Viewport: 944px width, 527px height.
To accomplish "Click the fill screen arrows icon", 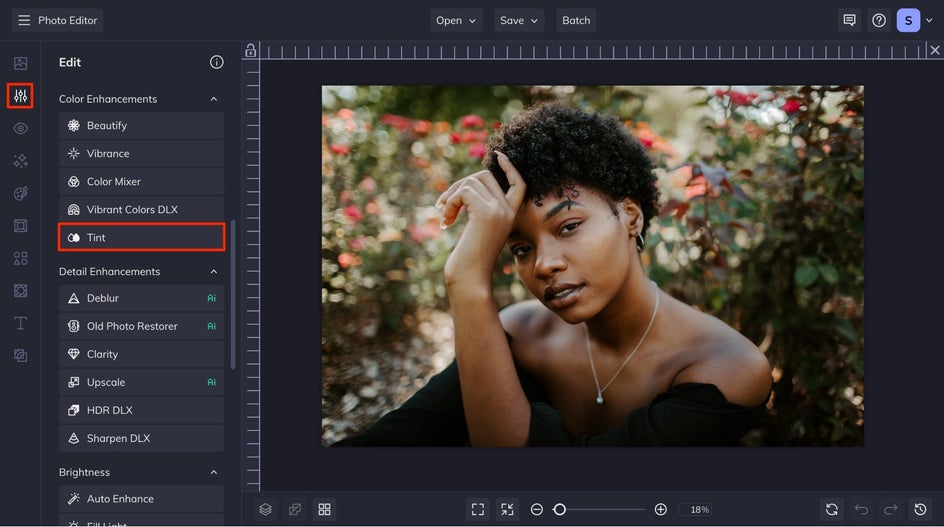I will click(508, 510).
